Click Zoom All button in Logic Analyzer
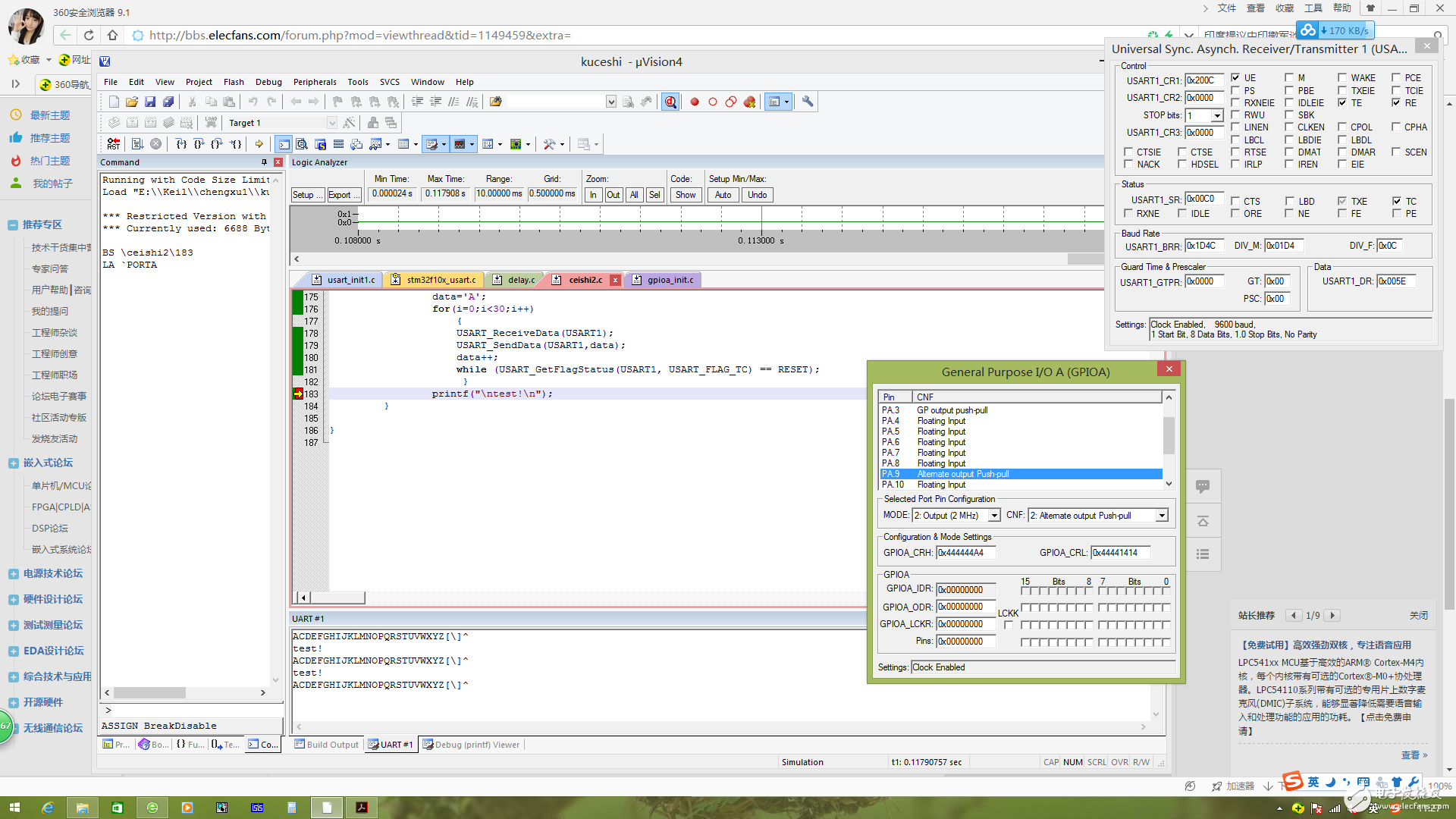Screen dimensions: 1456x819 634,195
